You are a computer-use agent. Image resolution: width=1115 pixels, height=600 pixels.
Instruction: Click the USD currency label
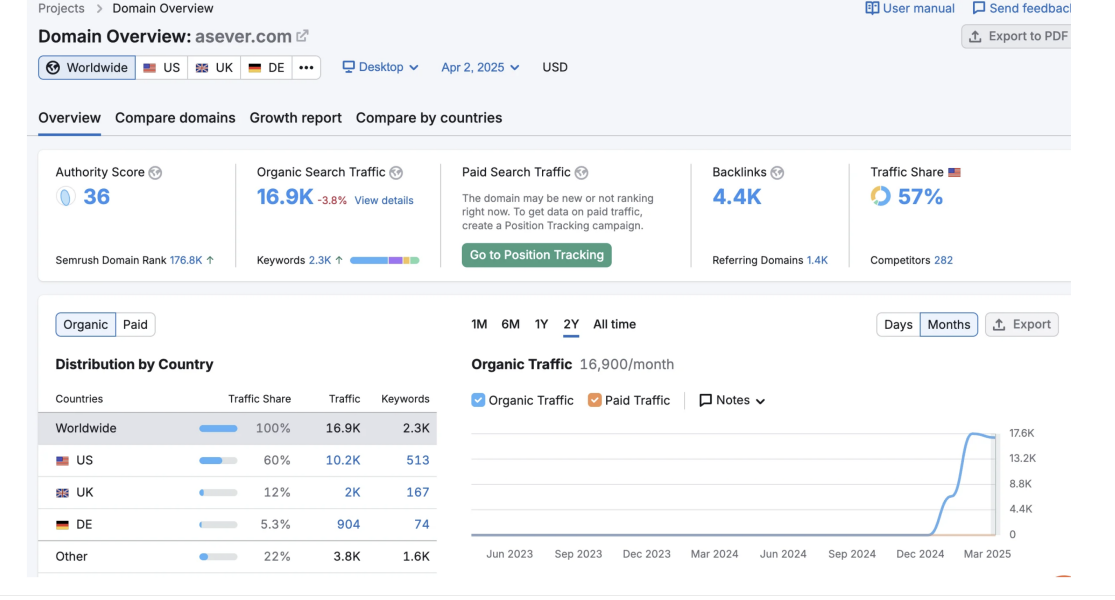click(555, 68)
